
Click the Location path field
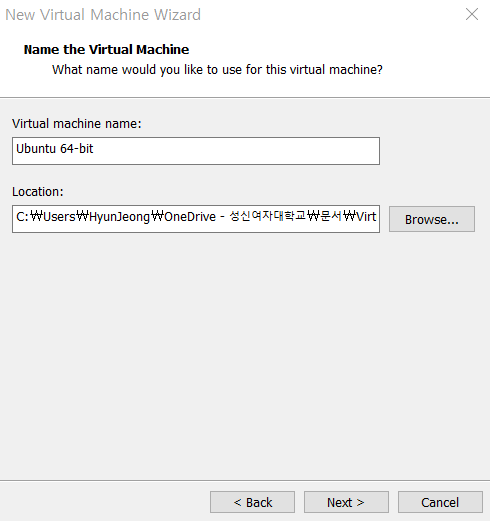(x=196, y=219)
